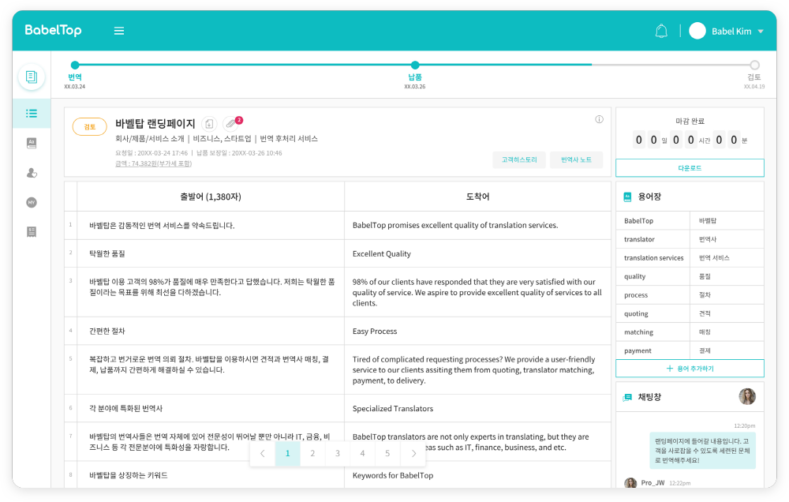Image resolution: width=789 pixels, height=502 pixels.
Task: Click the 고객히스토리 button
Action: pos(519,160)
